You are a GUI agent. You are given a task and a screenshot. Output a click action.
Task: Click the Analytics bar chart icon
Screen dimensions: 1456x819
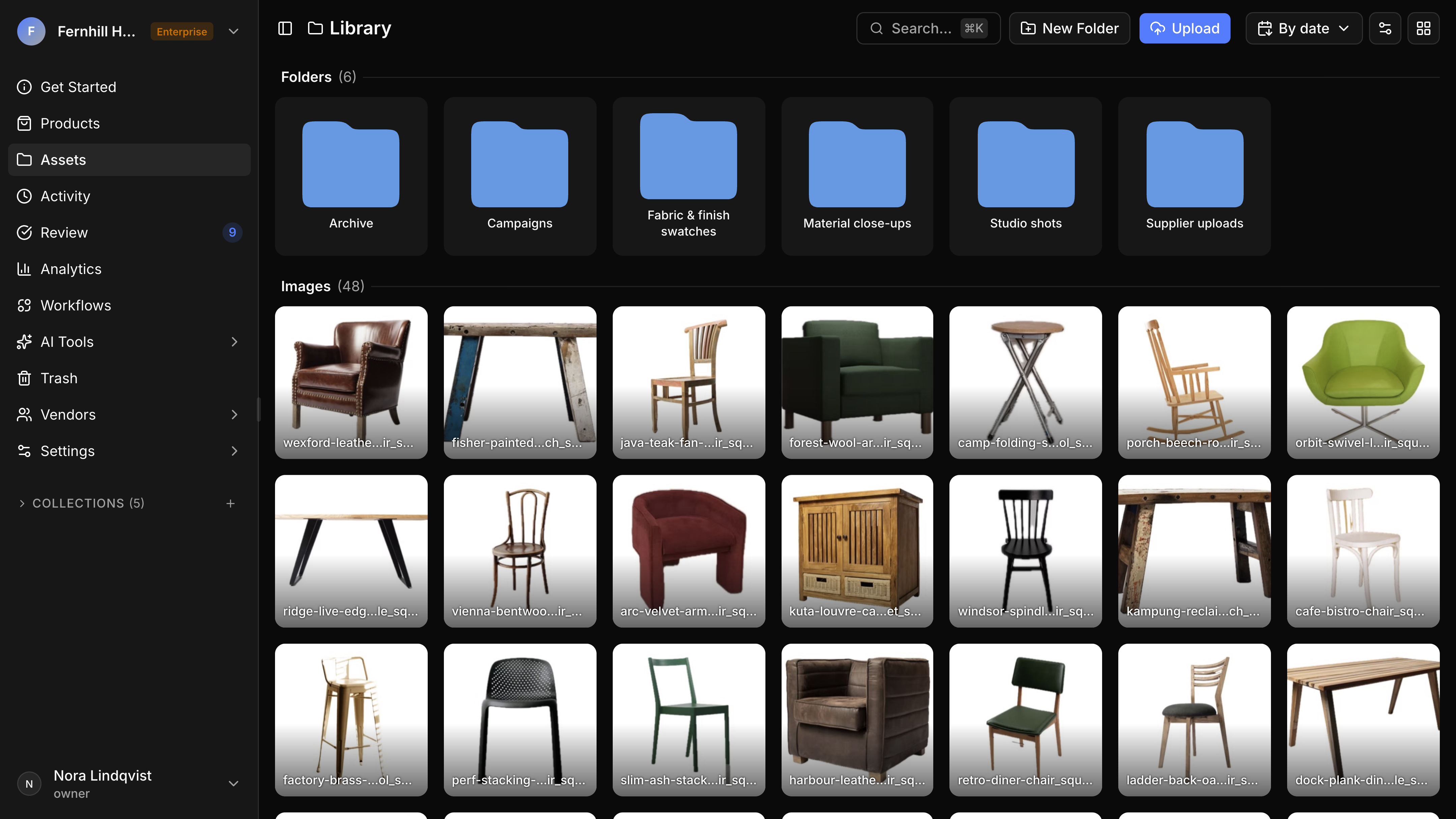[24, 269]
